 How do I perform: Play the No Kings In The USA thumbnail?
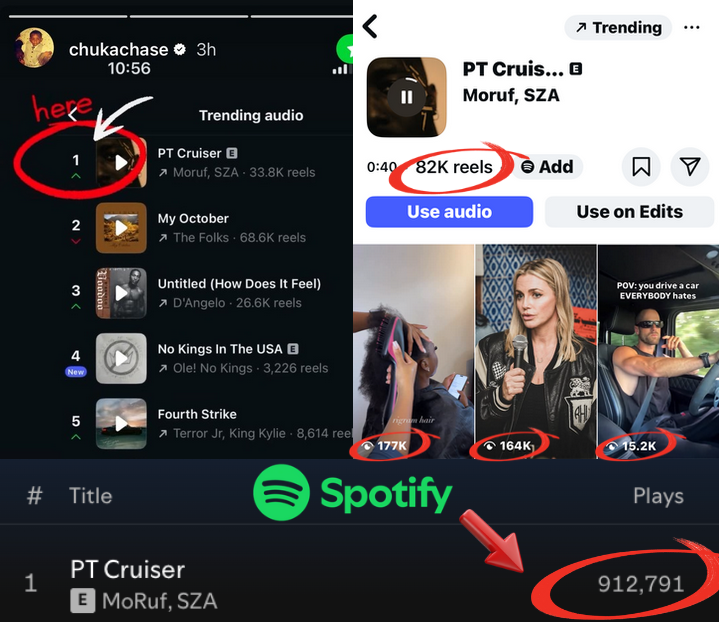tap(121, 358)
